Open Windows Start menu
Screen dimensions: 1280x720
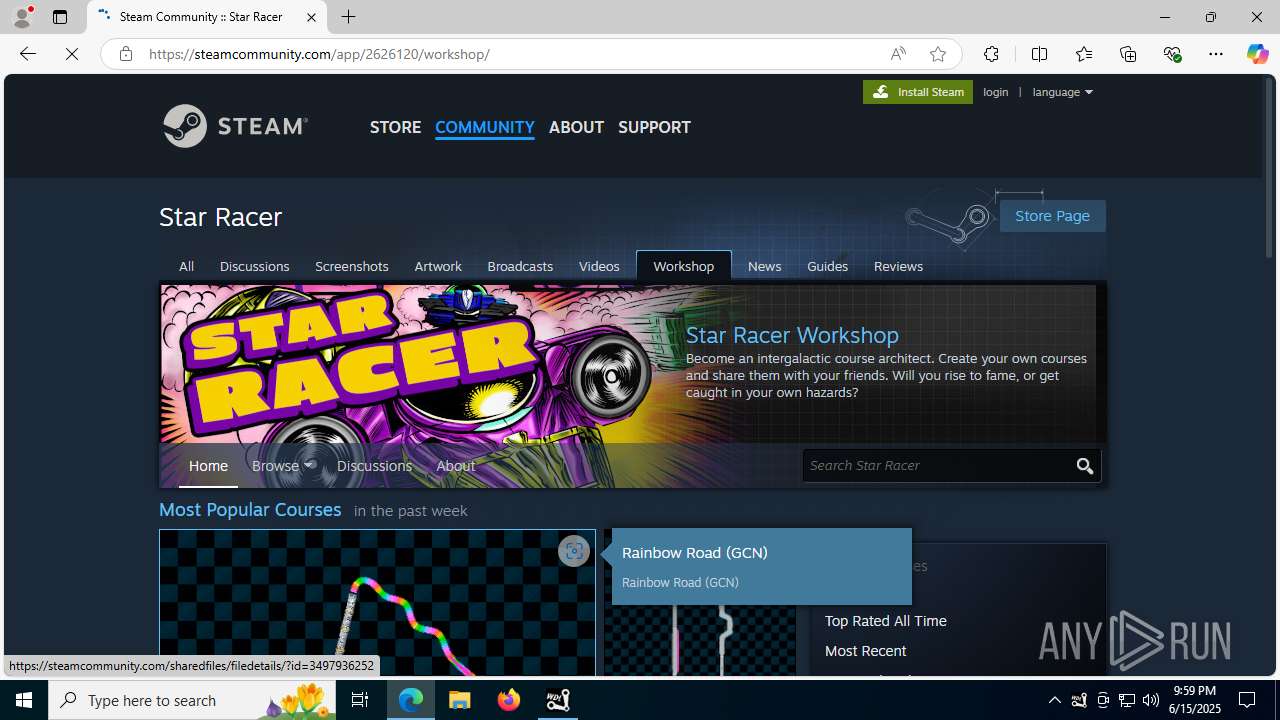point(24,700)
